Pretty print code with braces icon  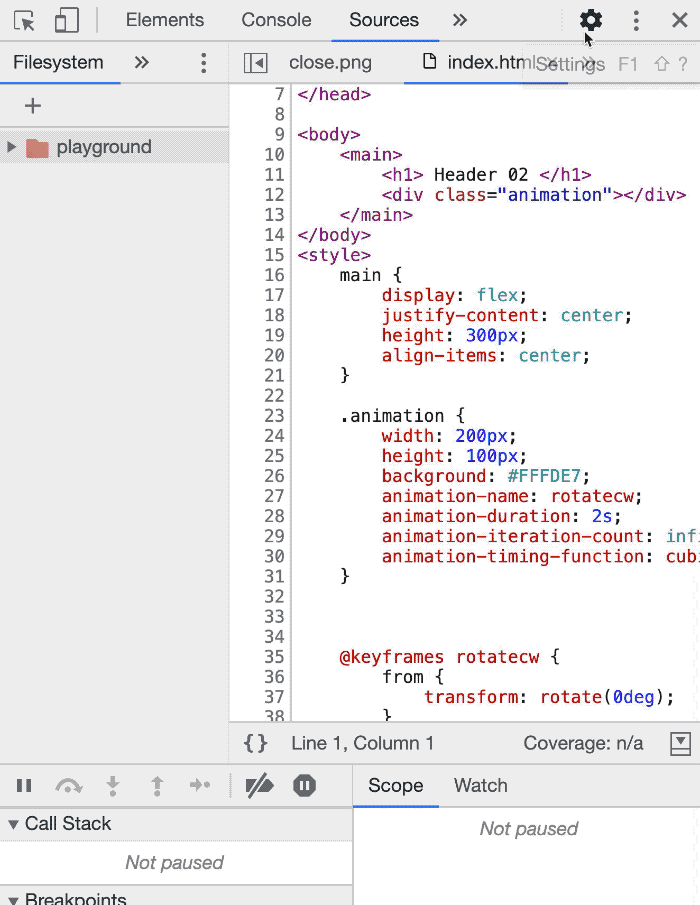click(x=256, y=743)
